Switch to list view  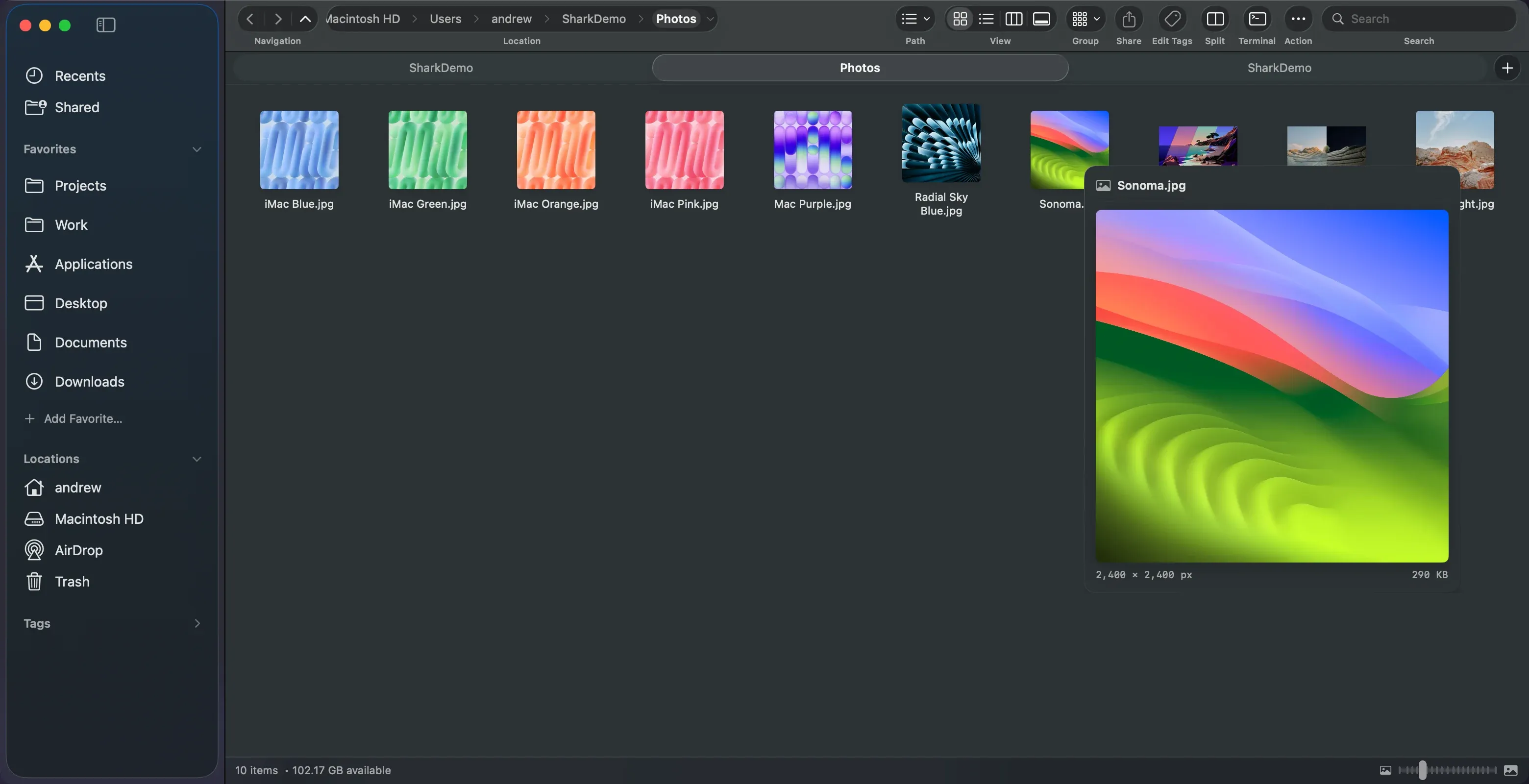click(986, 19)
